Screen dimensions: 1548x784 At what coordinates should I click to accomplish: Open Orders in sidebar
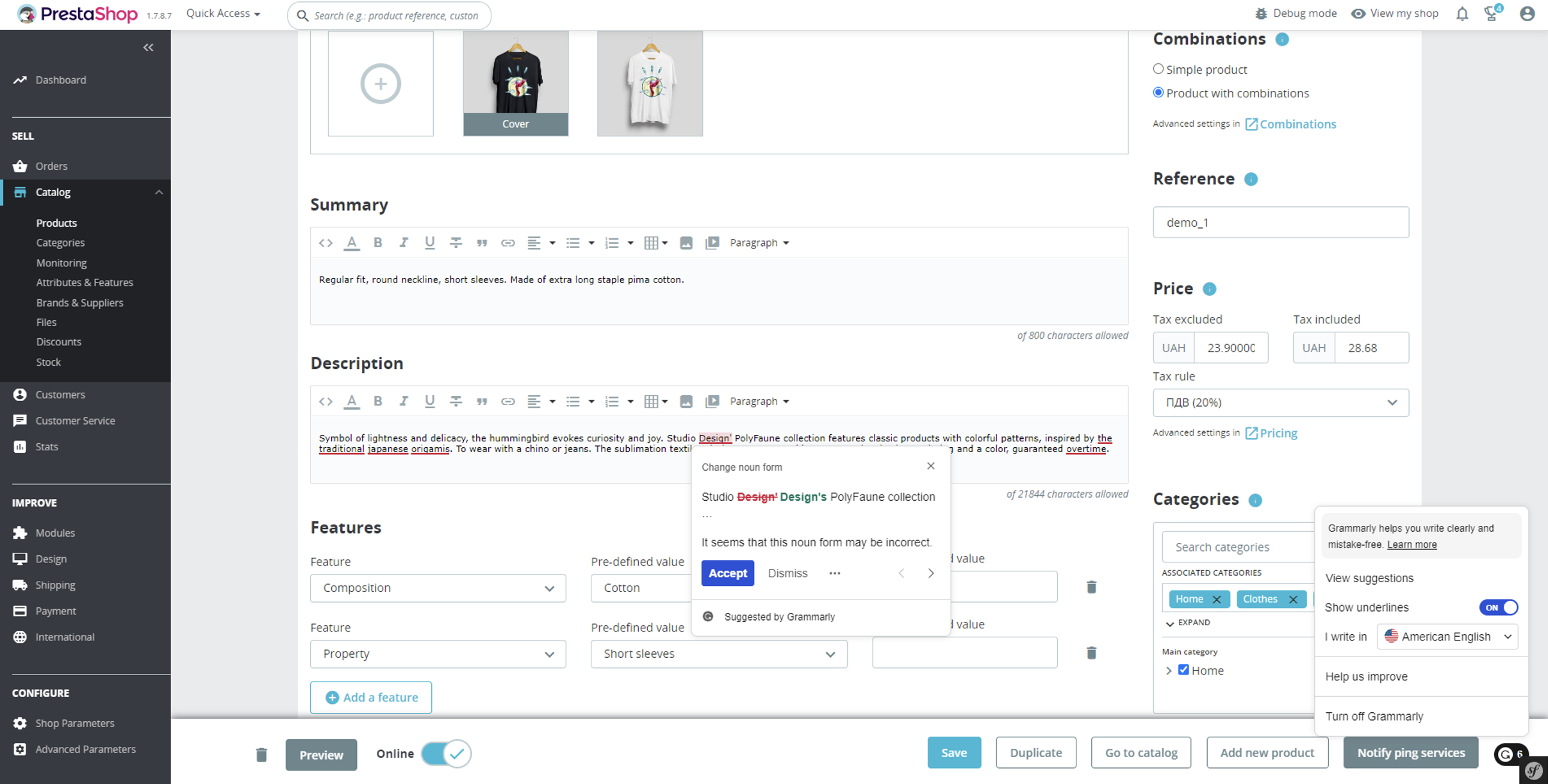coord(51,166)
